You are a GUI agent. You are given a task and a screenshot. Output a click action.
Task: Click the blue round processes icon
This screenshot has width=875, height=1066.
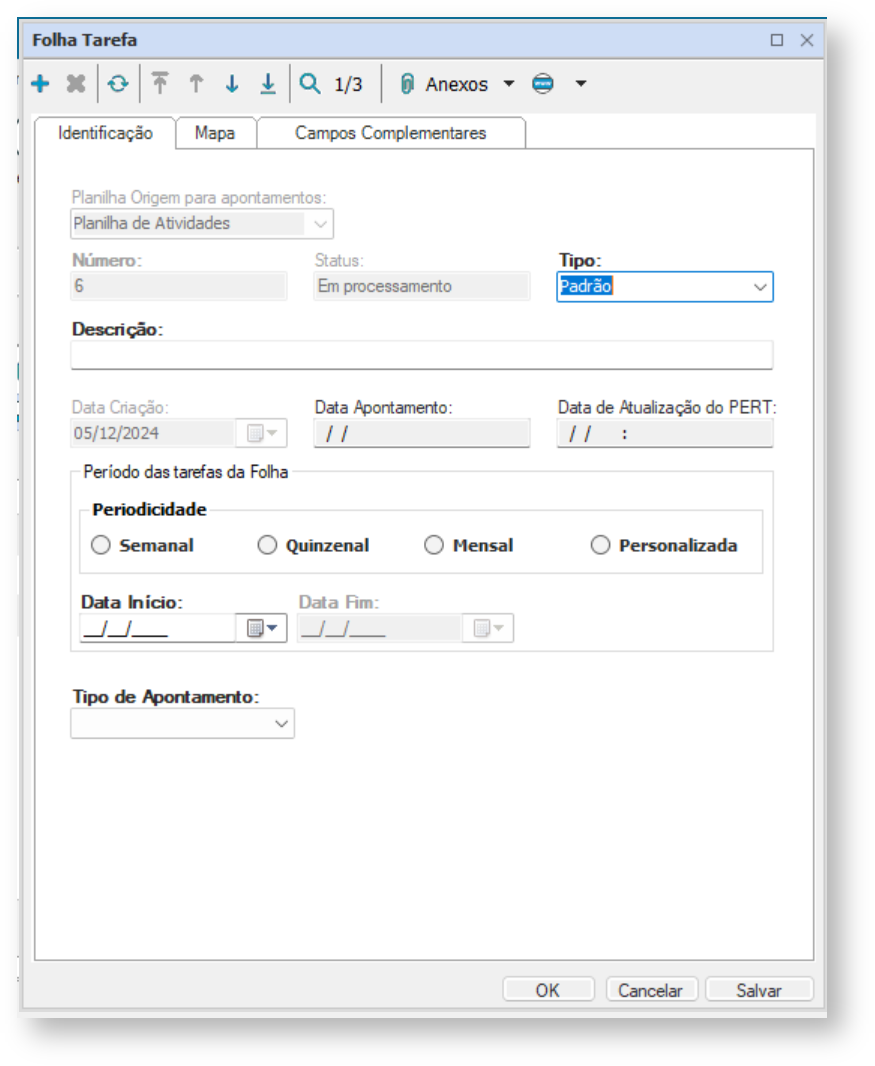coord(543,84)
